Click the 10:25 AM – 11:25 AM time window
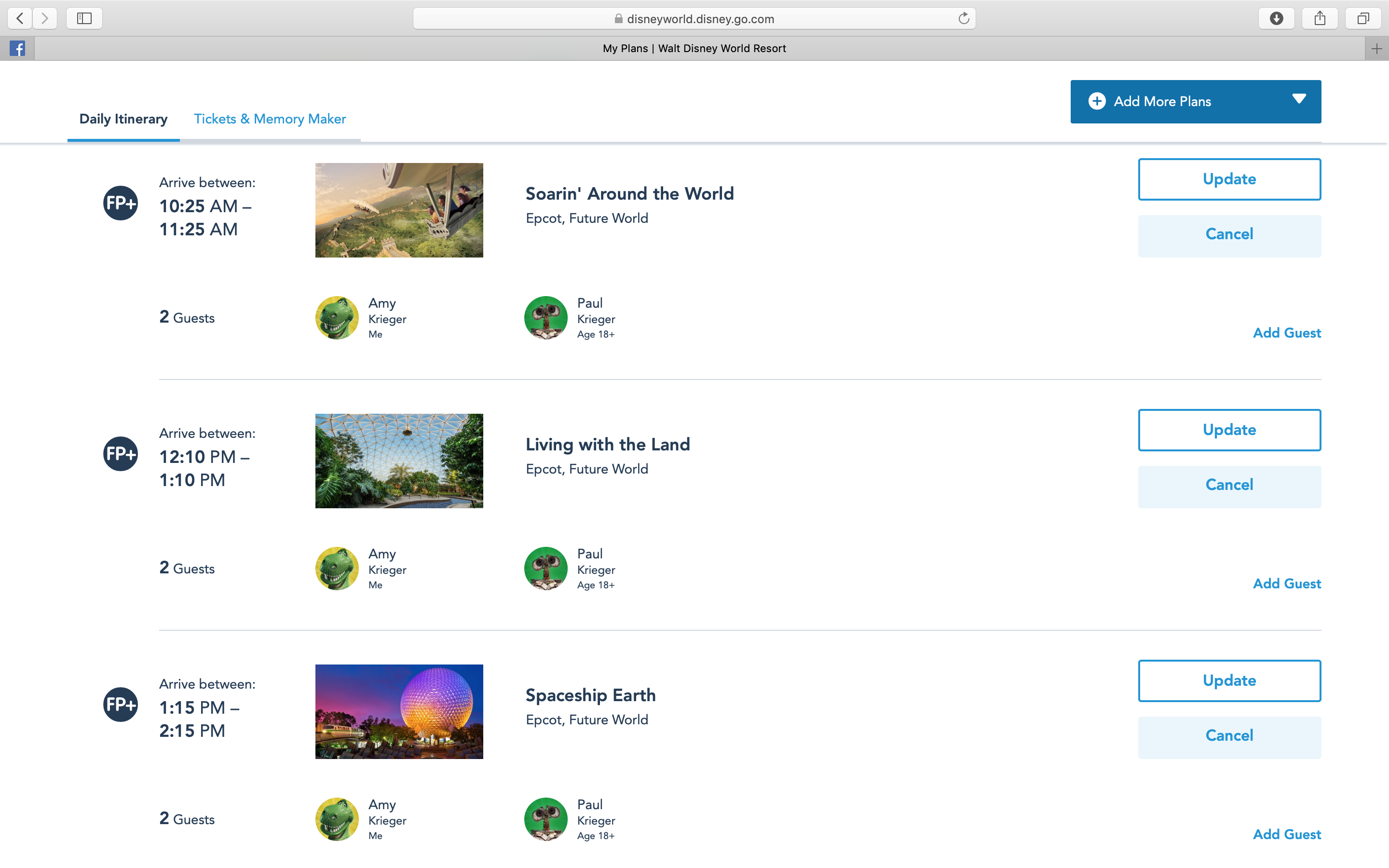This screenshot has width=1389, height=868. (x=205, y=217)
